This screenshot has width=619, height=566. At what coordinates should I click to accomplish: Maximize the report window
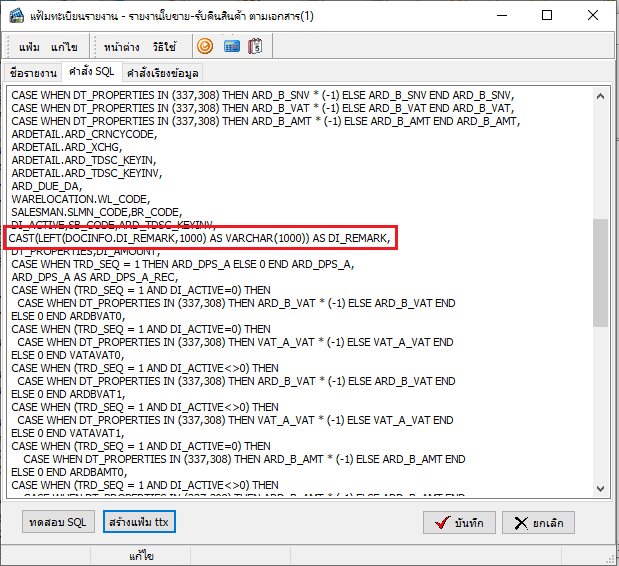coord(545,15)
